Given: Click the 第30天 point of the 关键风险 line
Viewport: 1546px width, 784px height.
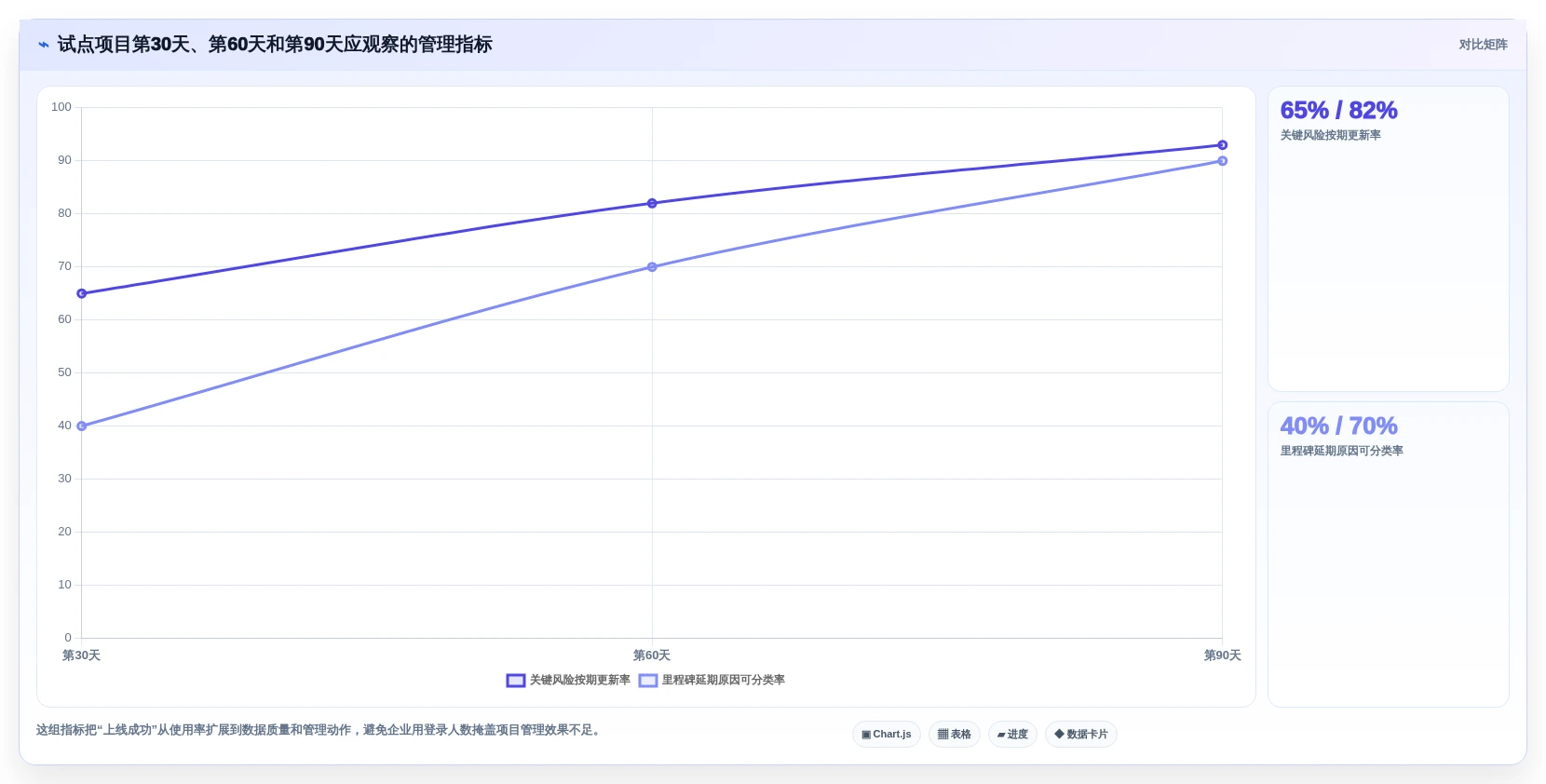Looking at the screenshot, I should tap(82, 293).
